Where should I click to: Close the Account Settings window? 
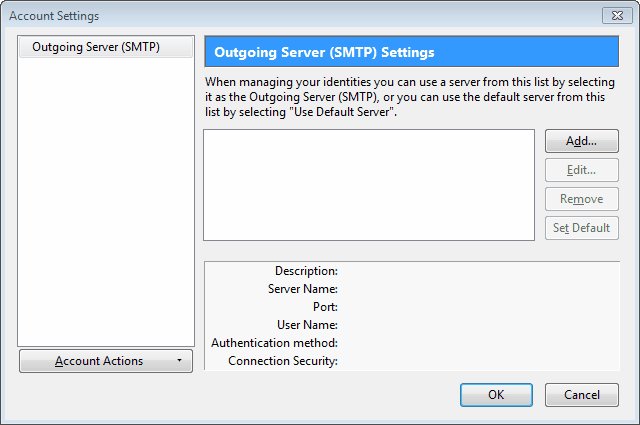pyautogui.click(x=617, y=16)
